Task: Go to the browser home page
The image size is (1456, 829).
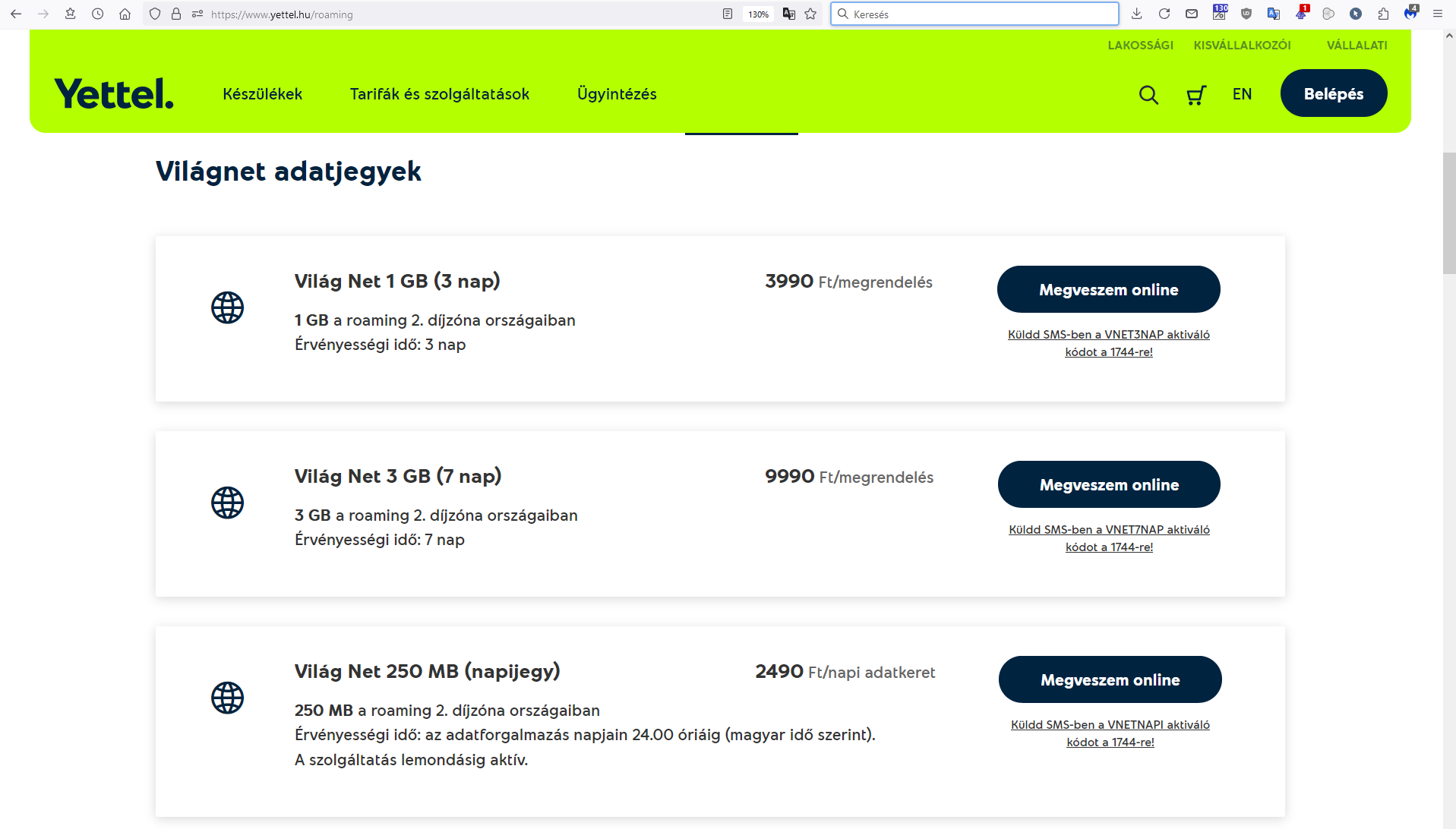Action: pyautogui.click(x=125, y=14)
